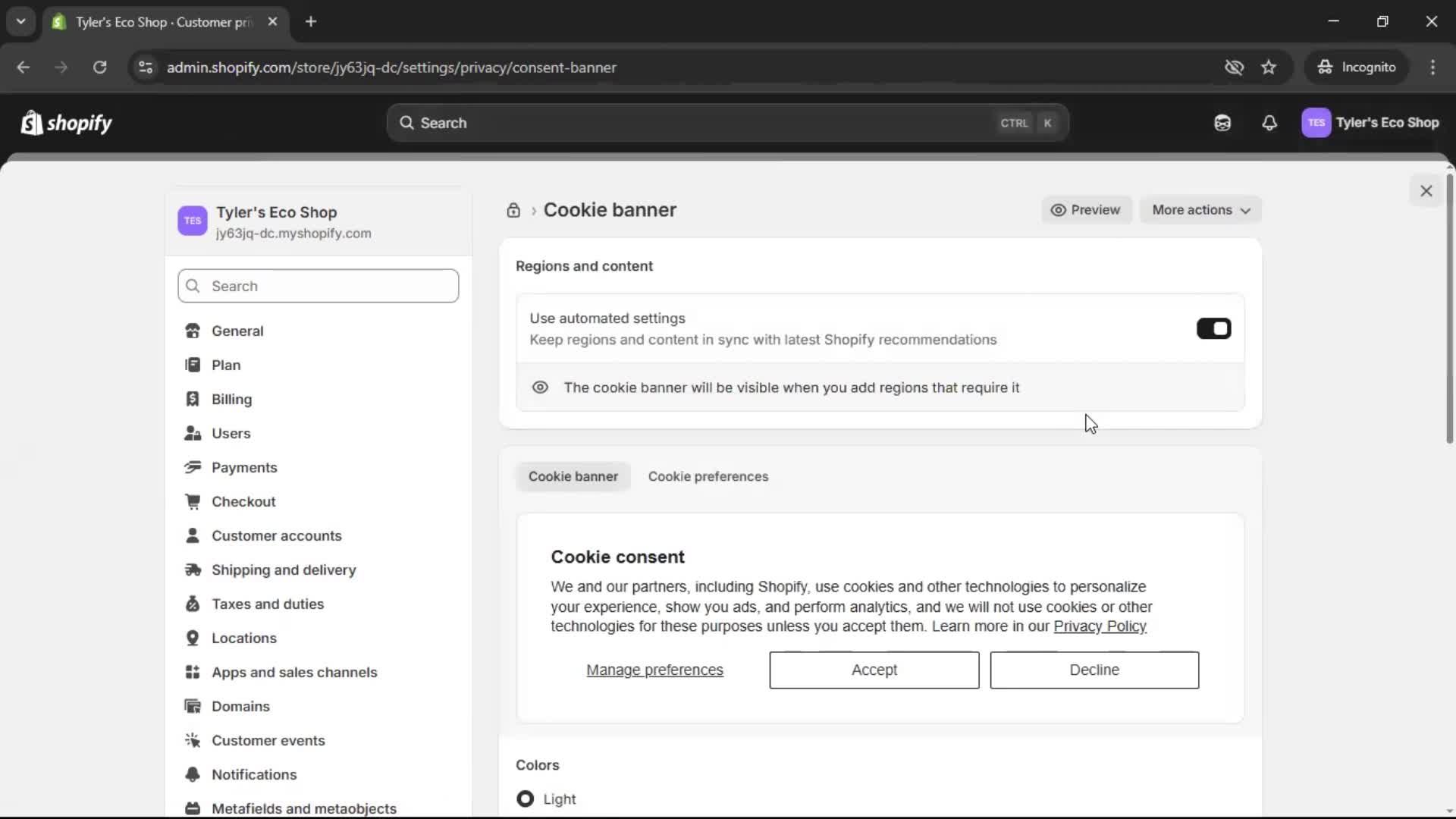Image resolution: width=1456 pixels, height=819 pixels.
Task: Toggle Use automated settings switch
Action: click(x=1213, y=328)
